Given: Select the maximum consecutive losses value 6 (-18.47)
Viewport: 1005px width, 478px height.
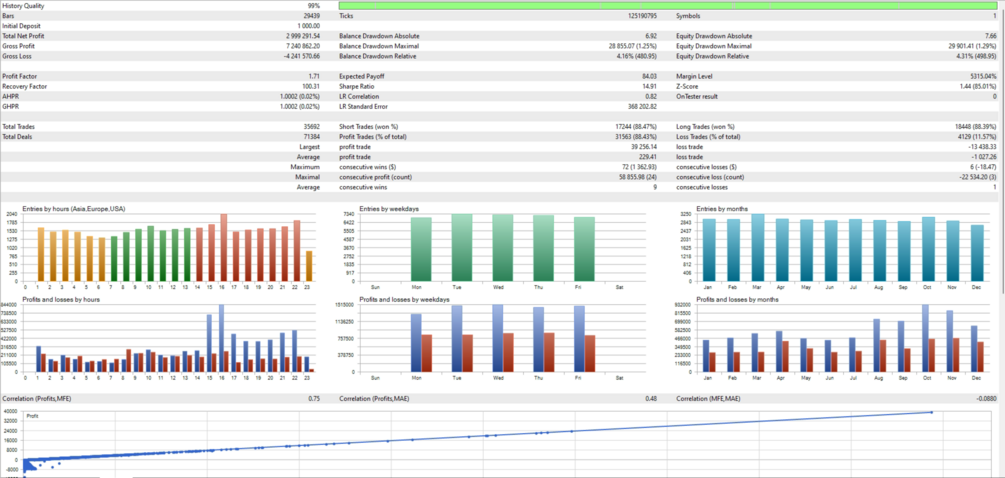Looking at the screenshot, I should (x=984, y=167).
